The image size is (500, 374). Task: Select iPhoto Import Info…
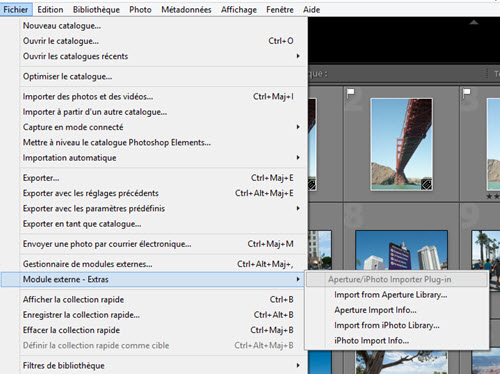pyautogui.click(x=397, y=341)
